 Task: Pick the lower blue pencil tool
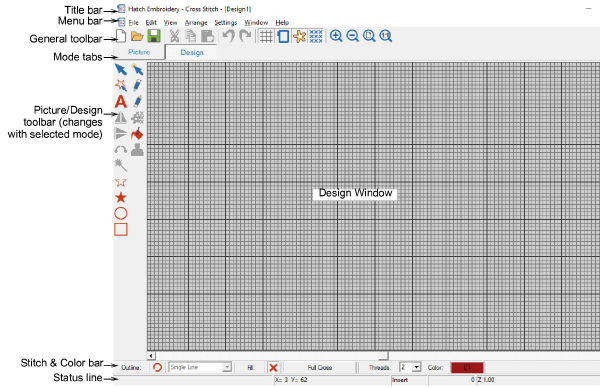pos(137,101)
